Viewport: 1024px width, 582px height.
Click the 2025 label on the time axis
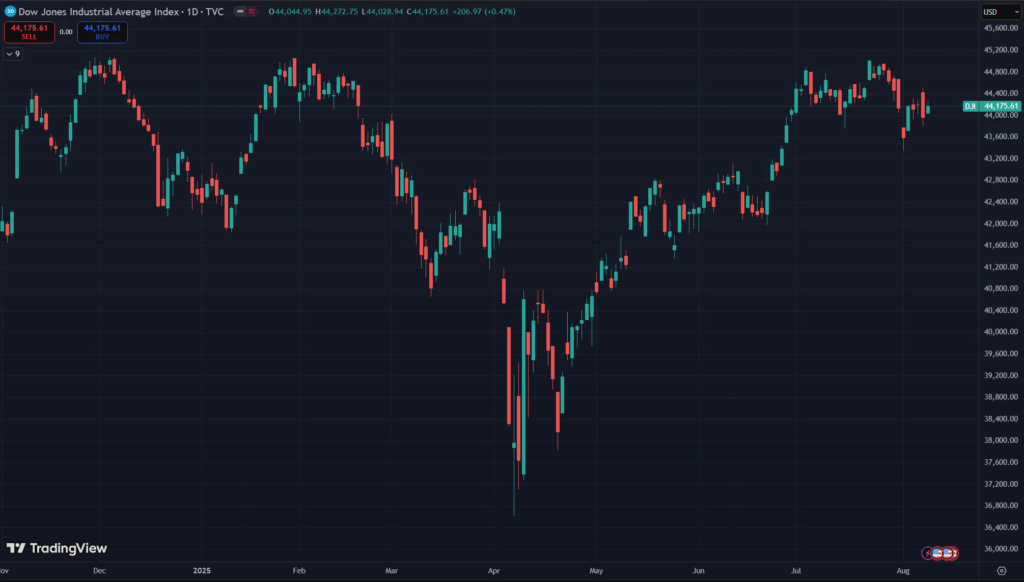(203, 571)
